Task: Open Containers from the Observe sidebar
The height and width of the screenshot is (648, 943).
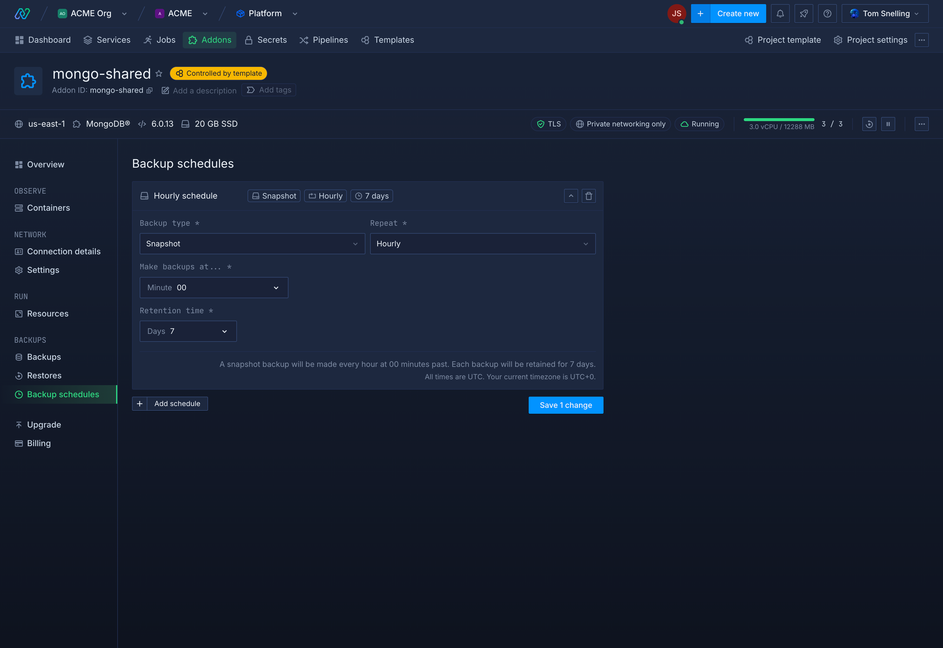Action: 48,207
